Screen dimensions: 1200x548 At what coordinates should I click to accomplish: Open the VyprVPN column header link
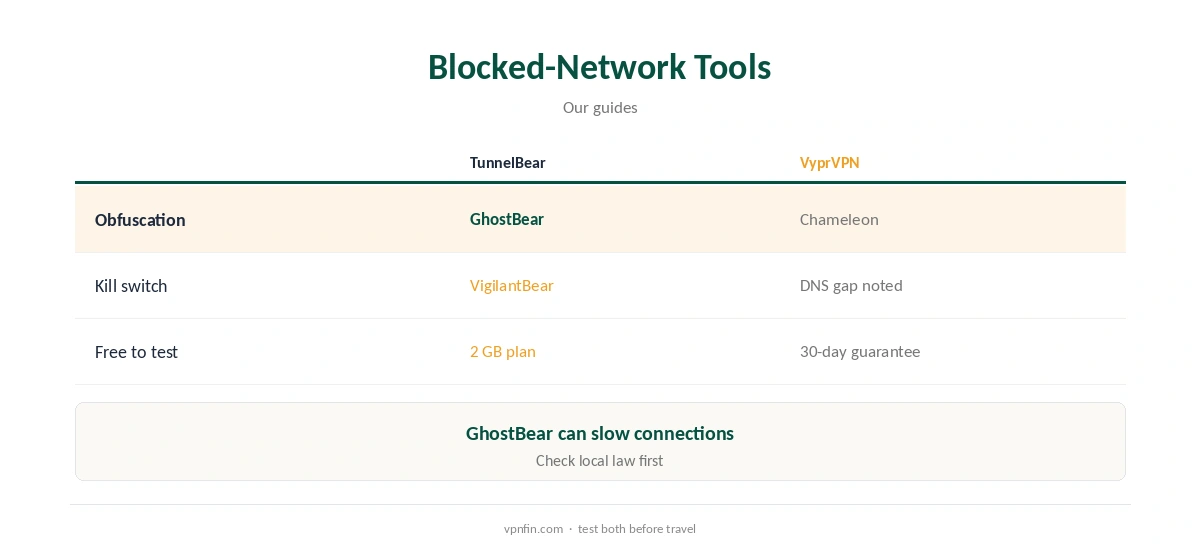pyautogui.click(x=829, y=163)
